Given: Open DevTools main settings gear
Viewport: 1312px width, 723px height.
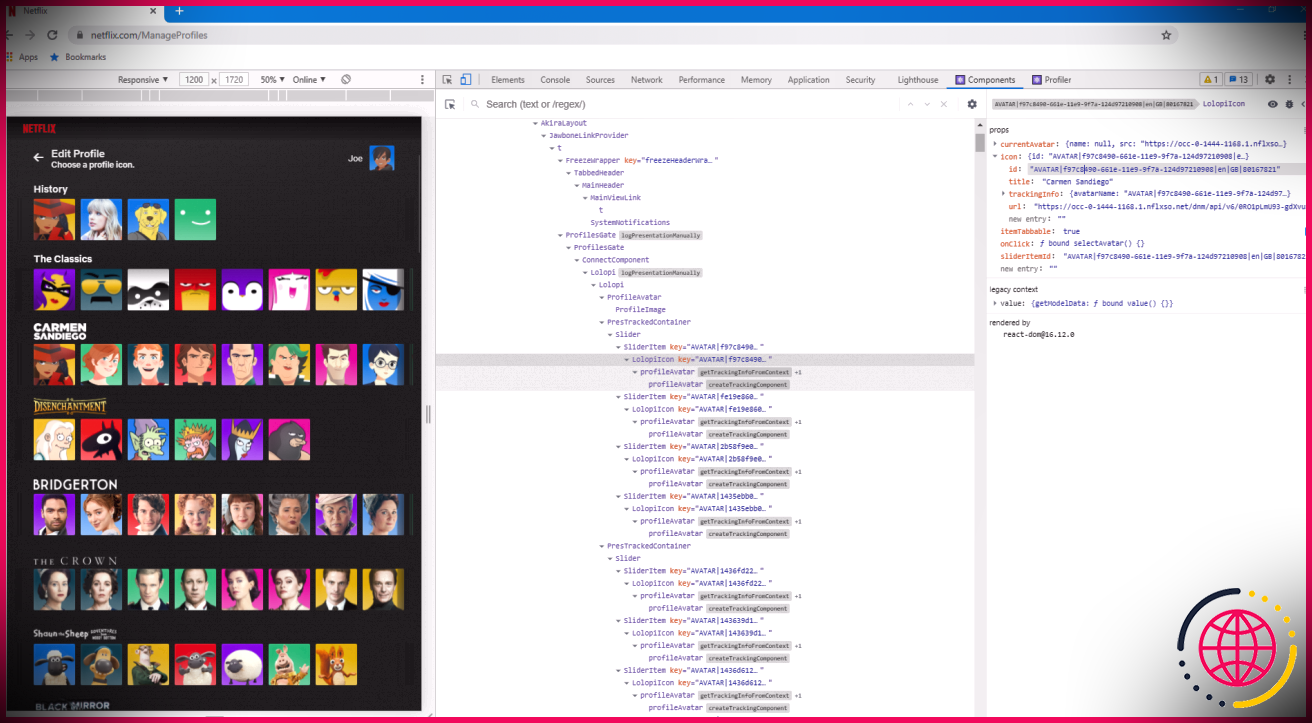Looking at the screenshot, I should 1270,80.
